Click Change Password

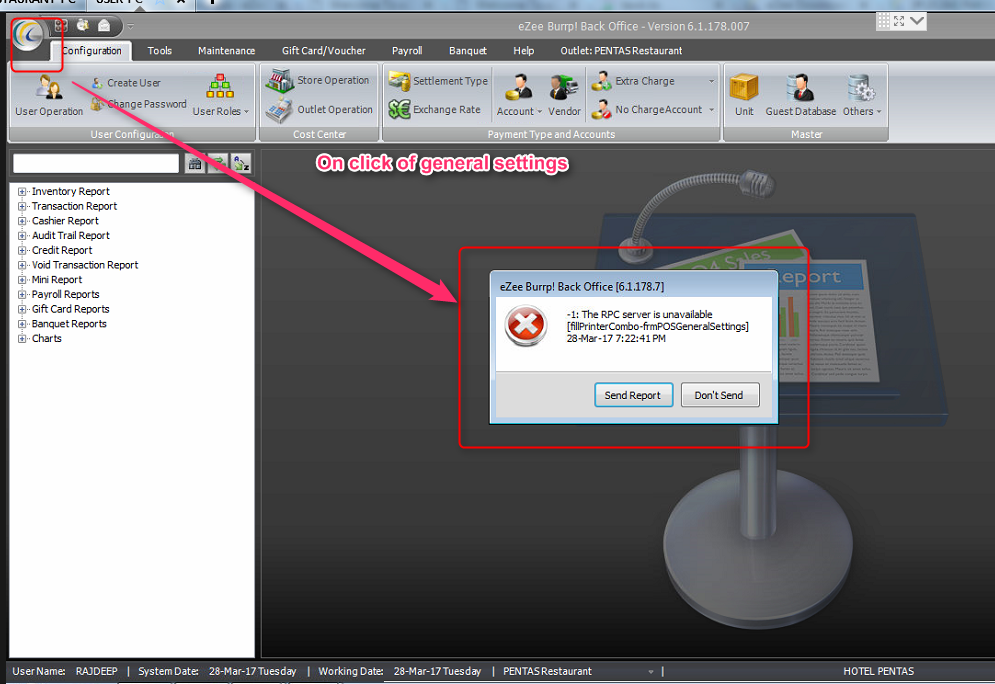point(139,103)
